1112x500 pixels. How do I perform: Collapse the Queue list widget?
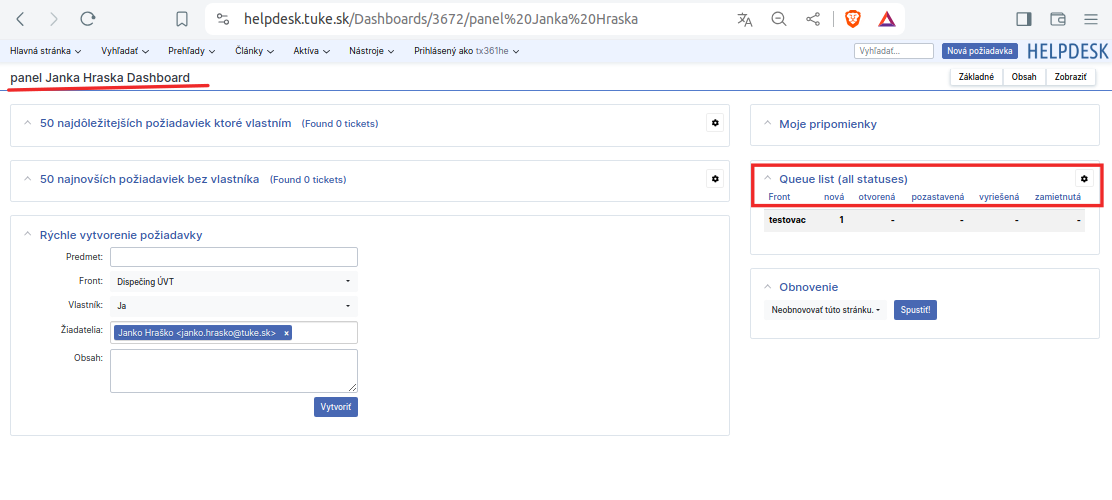[x=767, y=179]
